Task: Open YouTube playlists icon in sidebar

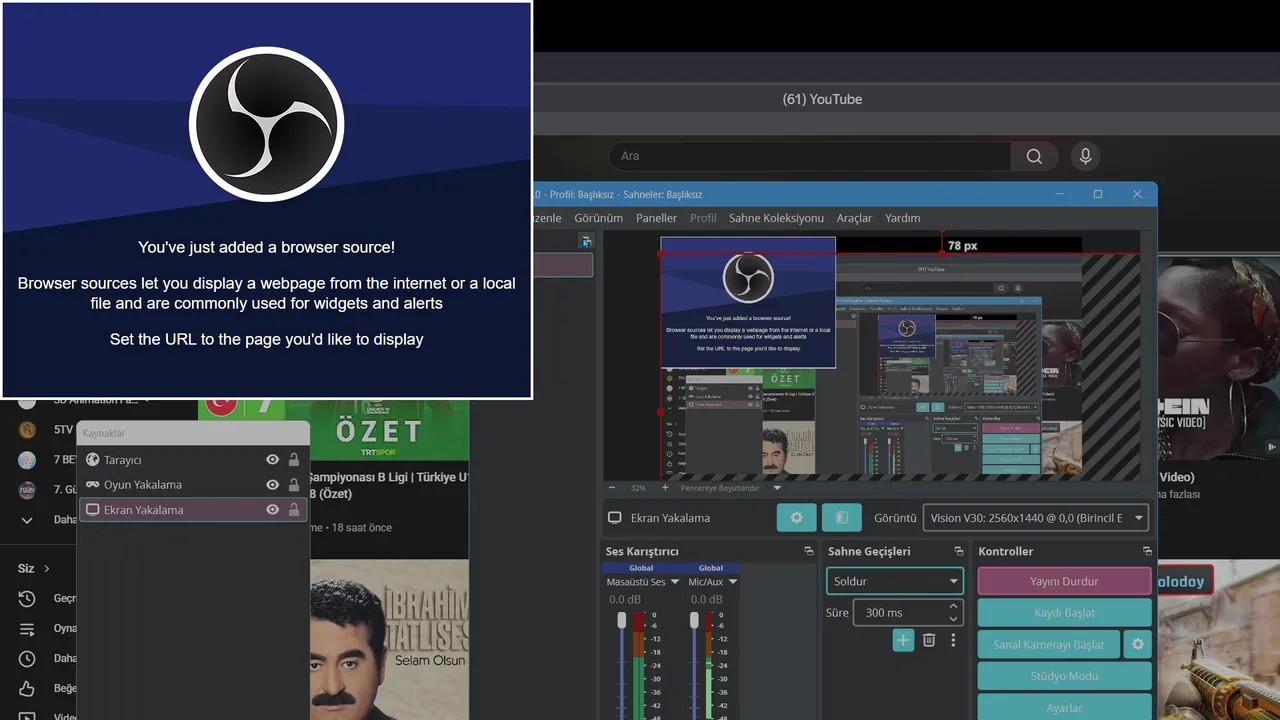Action: pyautogui.click(x=27, y=629)
